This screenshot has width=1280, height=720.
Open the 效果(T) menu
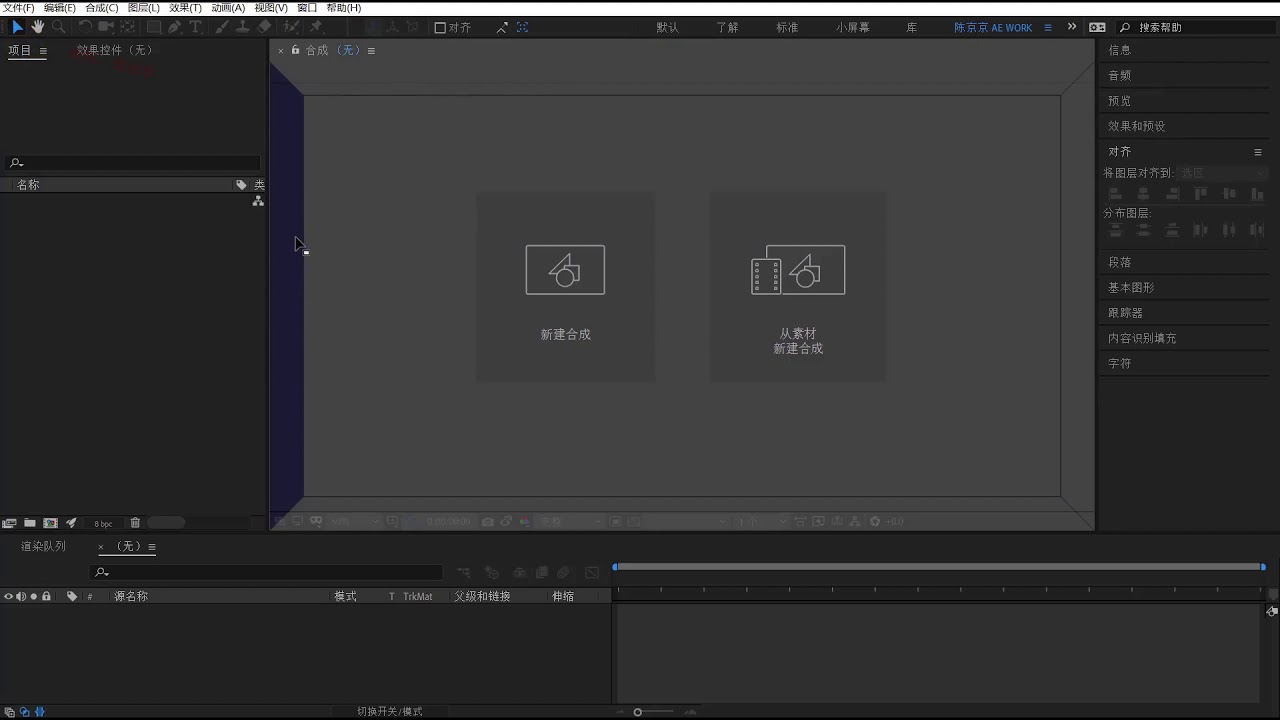pos(186,8)
